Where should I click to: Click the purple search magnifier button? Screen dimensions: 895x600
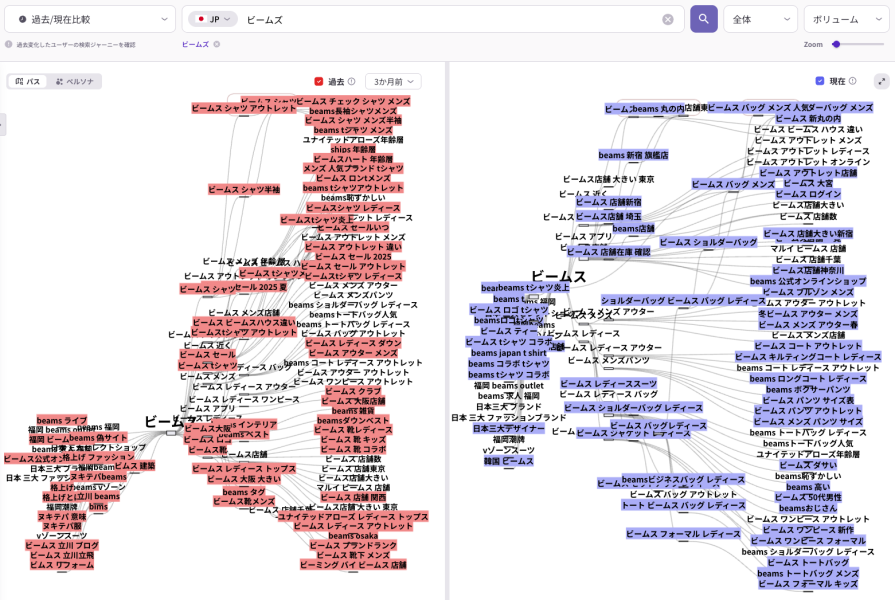[x=703, y=19]
